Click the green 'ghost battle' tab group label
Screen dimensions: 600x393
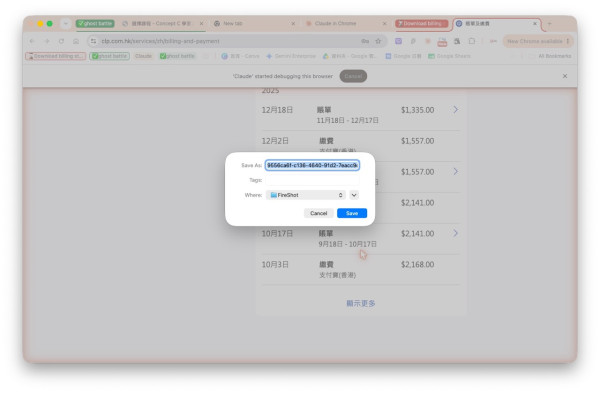coord(95,23)
